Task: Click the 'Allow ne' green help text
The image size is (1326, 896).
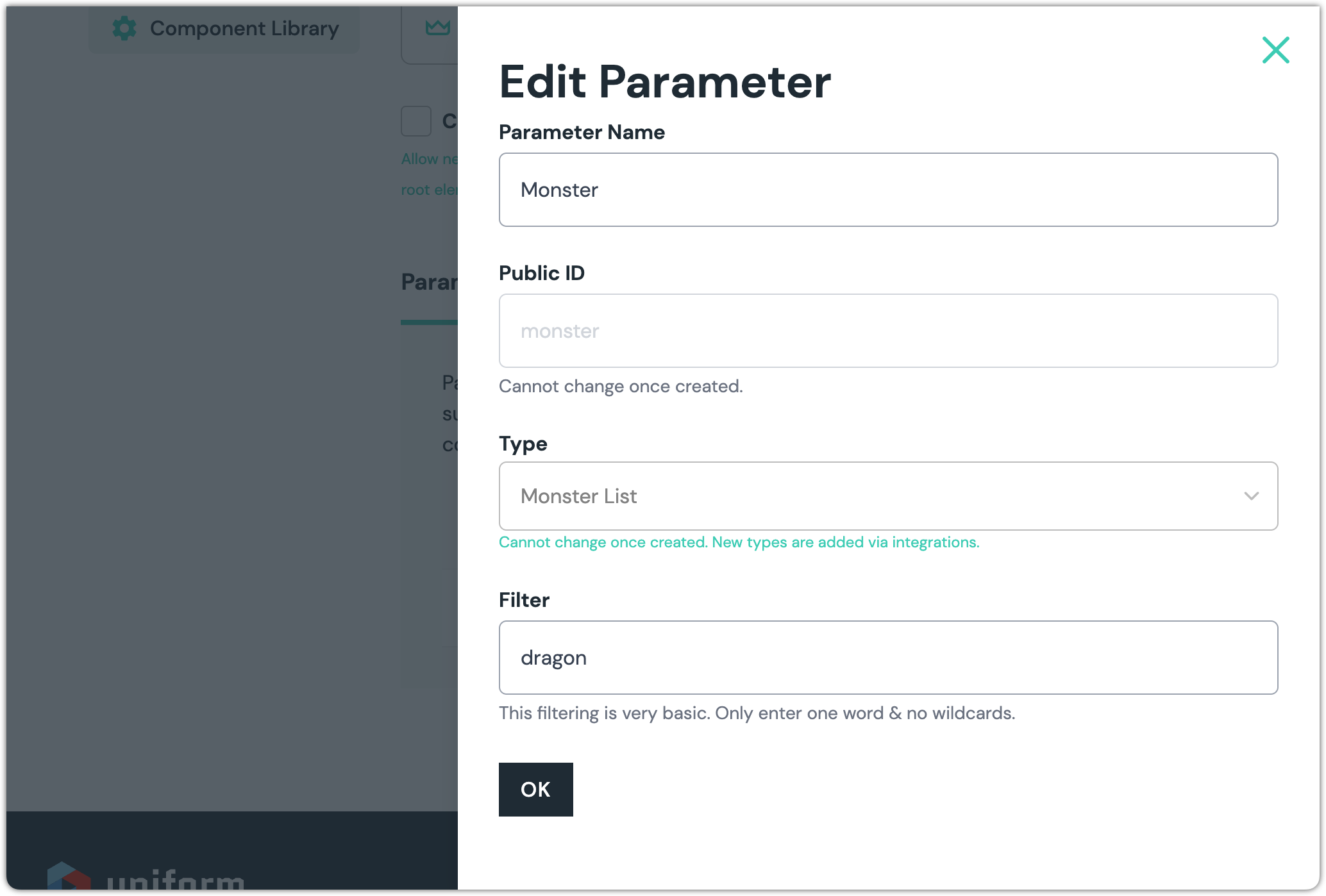Action: [x=429, y=159]
